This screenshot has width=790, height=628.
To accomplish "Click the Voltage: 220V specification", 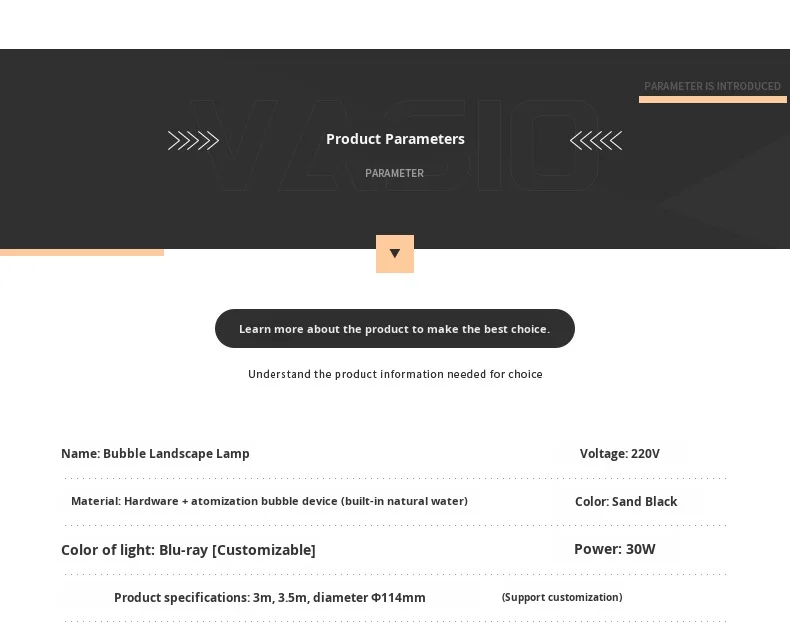I will pos(619,453).
